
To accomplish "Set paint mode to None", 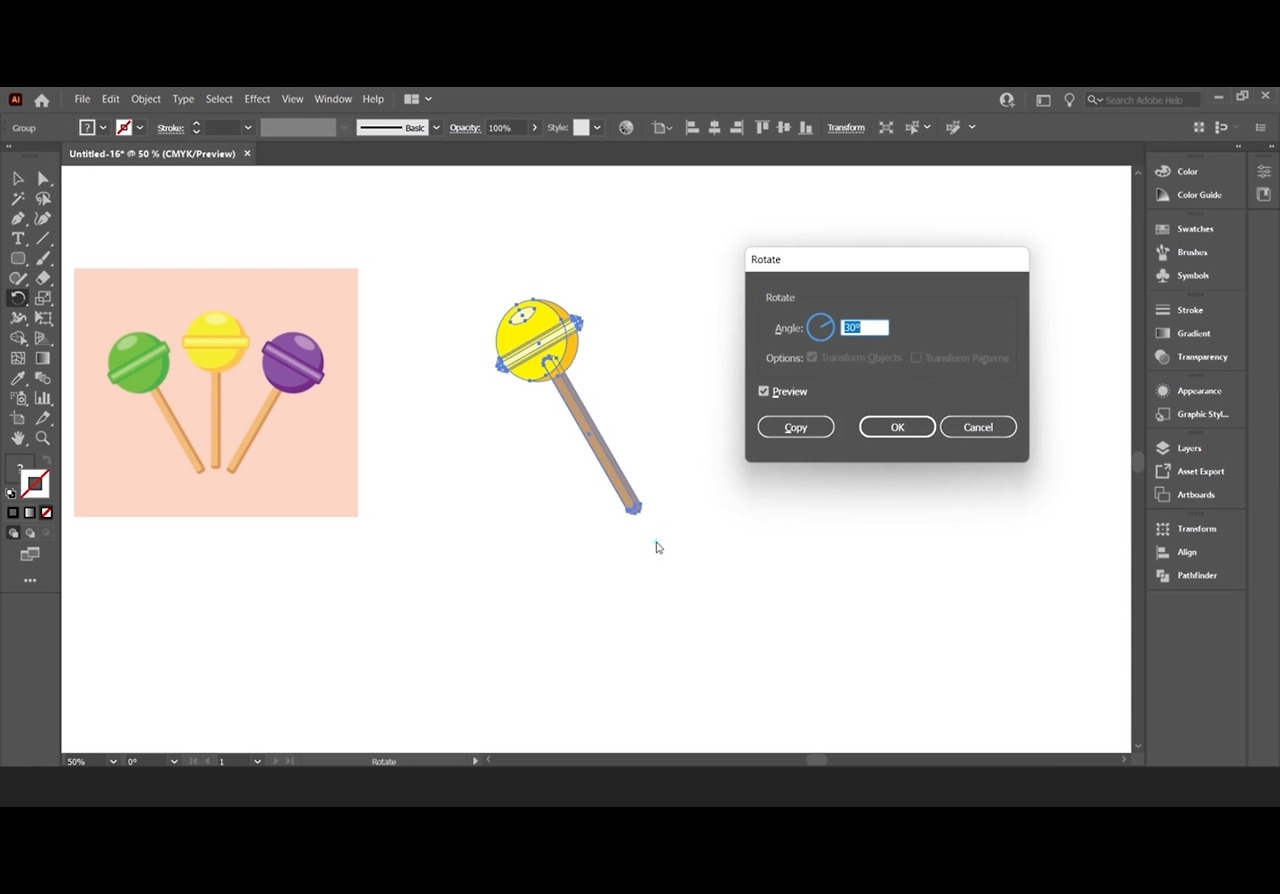I will pyautogui.click(x=46, y=513).
